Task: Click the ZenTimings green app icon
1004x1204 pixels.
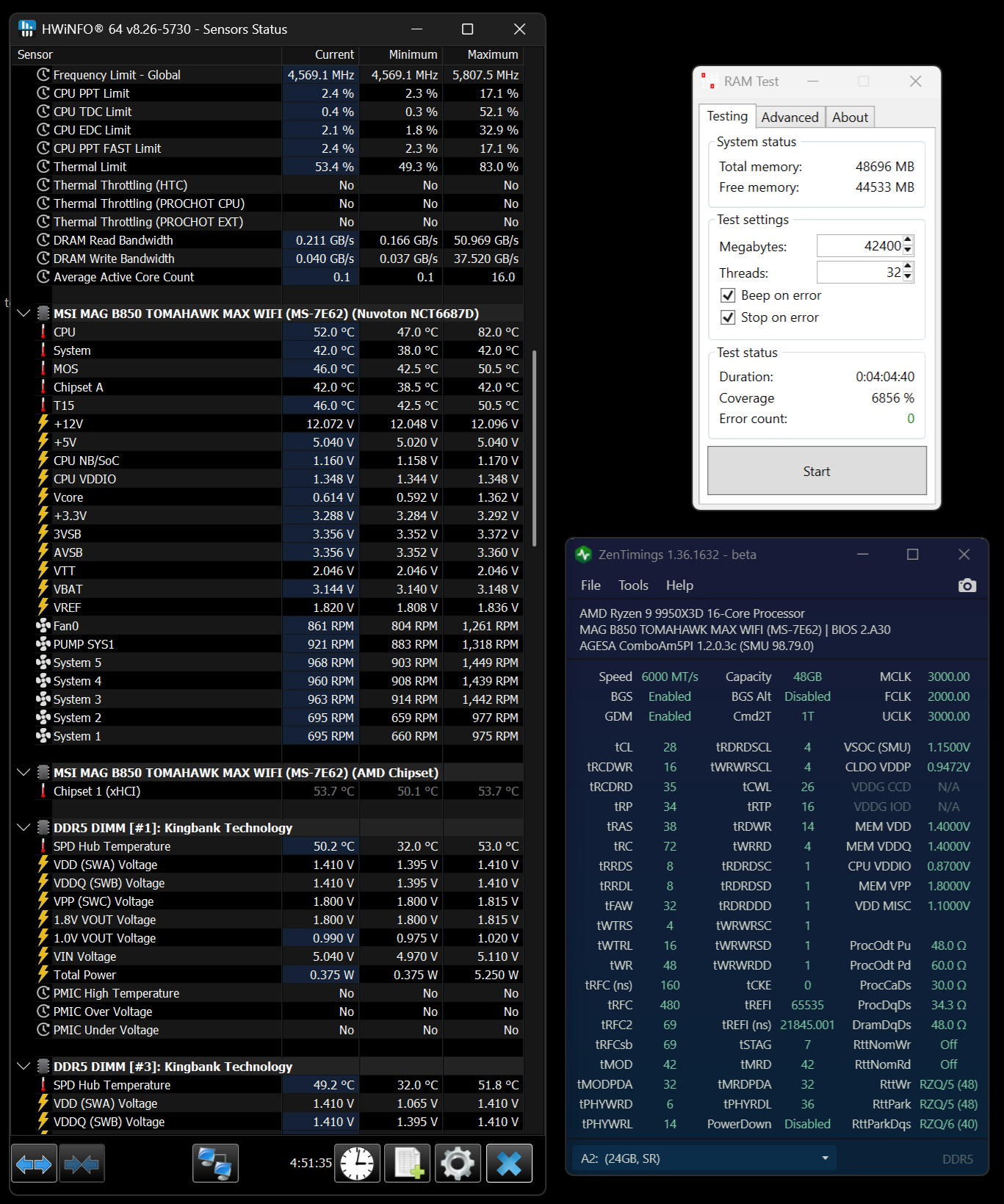Action: pyautogui.click(x=584, y=555)
